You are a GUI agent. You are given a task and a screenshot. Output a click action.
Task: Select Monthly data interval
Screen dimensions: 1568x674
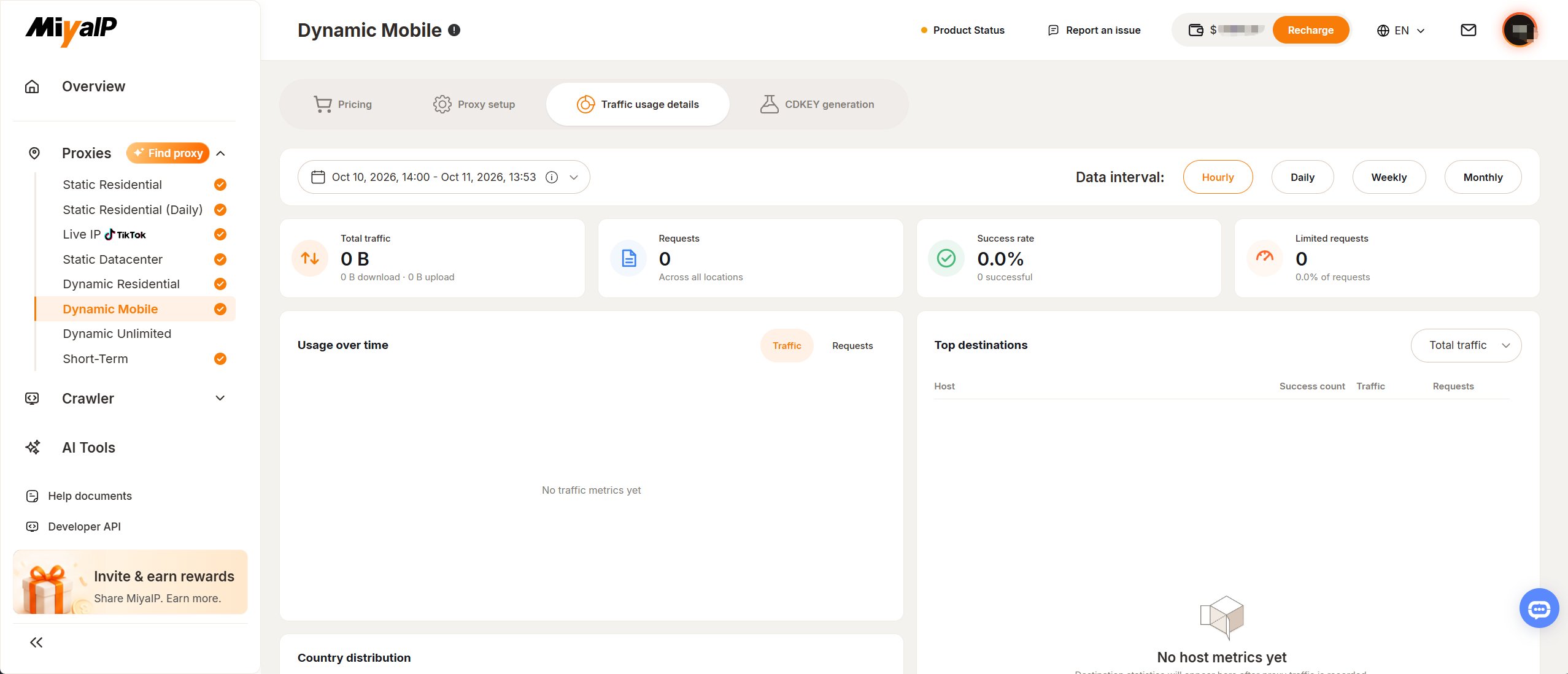click(1483, 177)
